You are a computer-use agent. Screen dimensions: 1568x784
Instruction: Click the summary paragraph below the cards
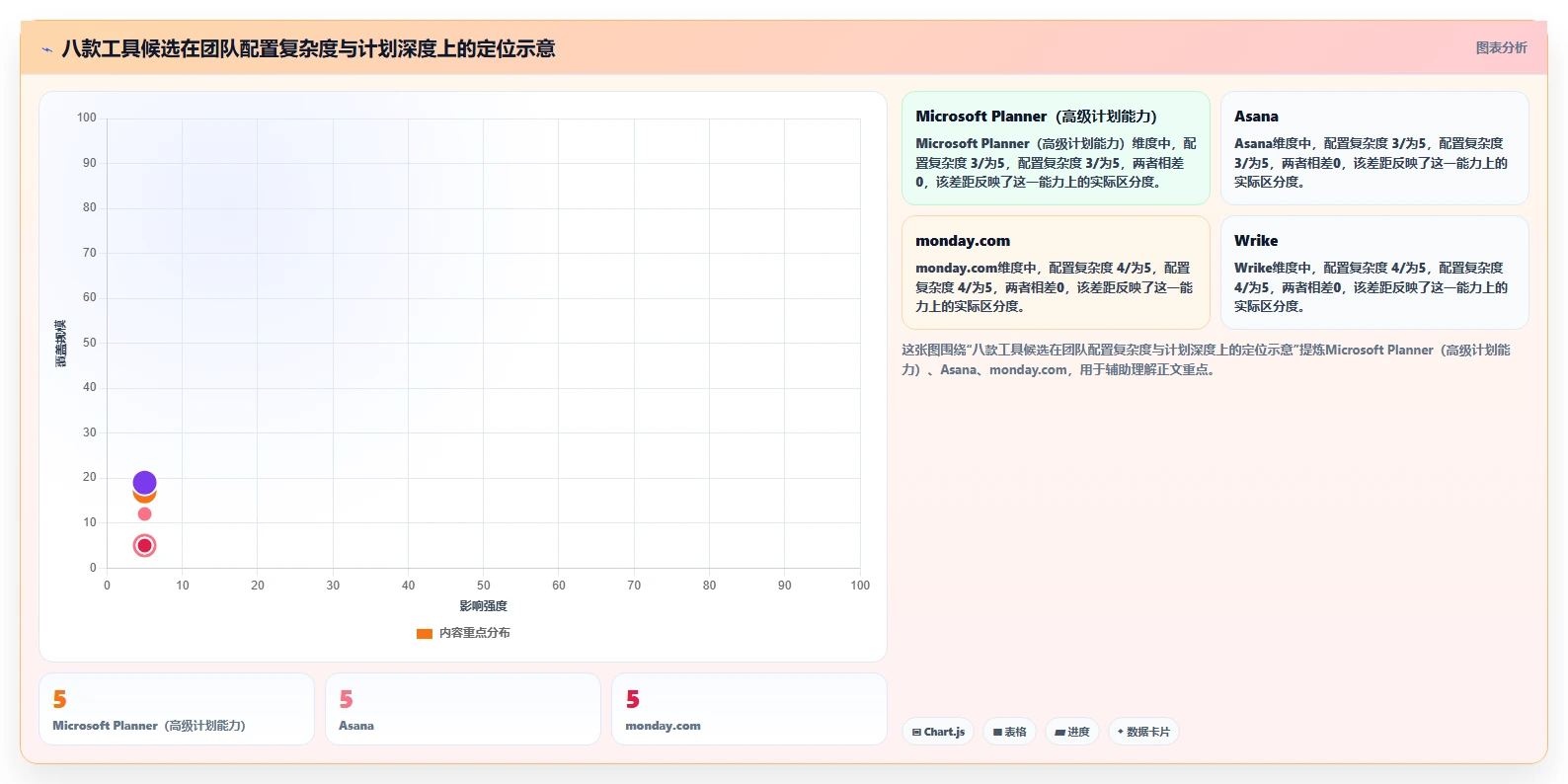click(x=1206, y=359)
